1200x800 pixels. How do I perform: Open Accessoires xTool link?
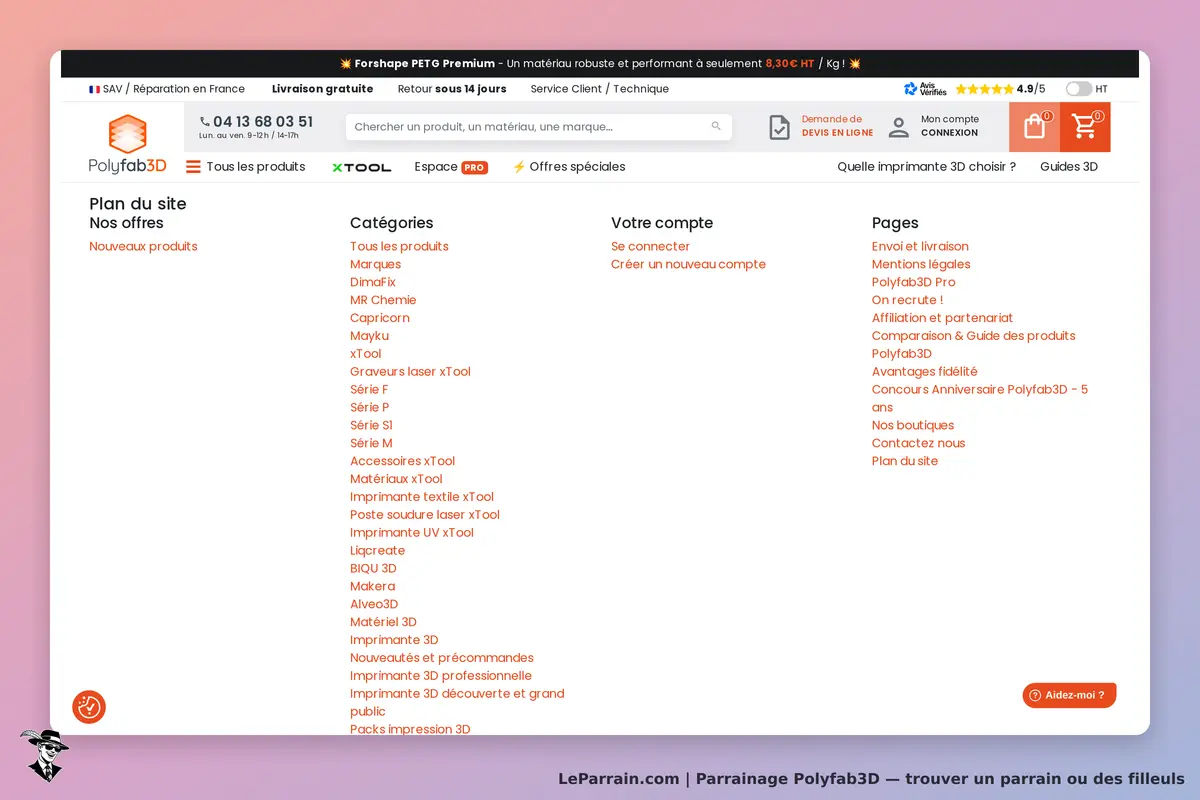402,461
